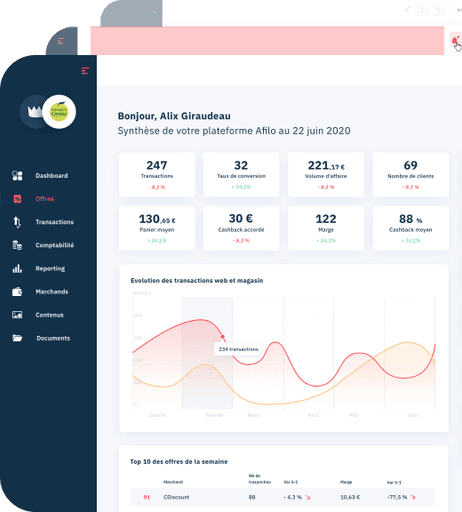Image resolution: width=462 pixels, height=512 pixels.
Task: Click the chart title Evolution des transactions
Action: (x=197, y=281)
